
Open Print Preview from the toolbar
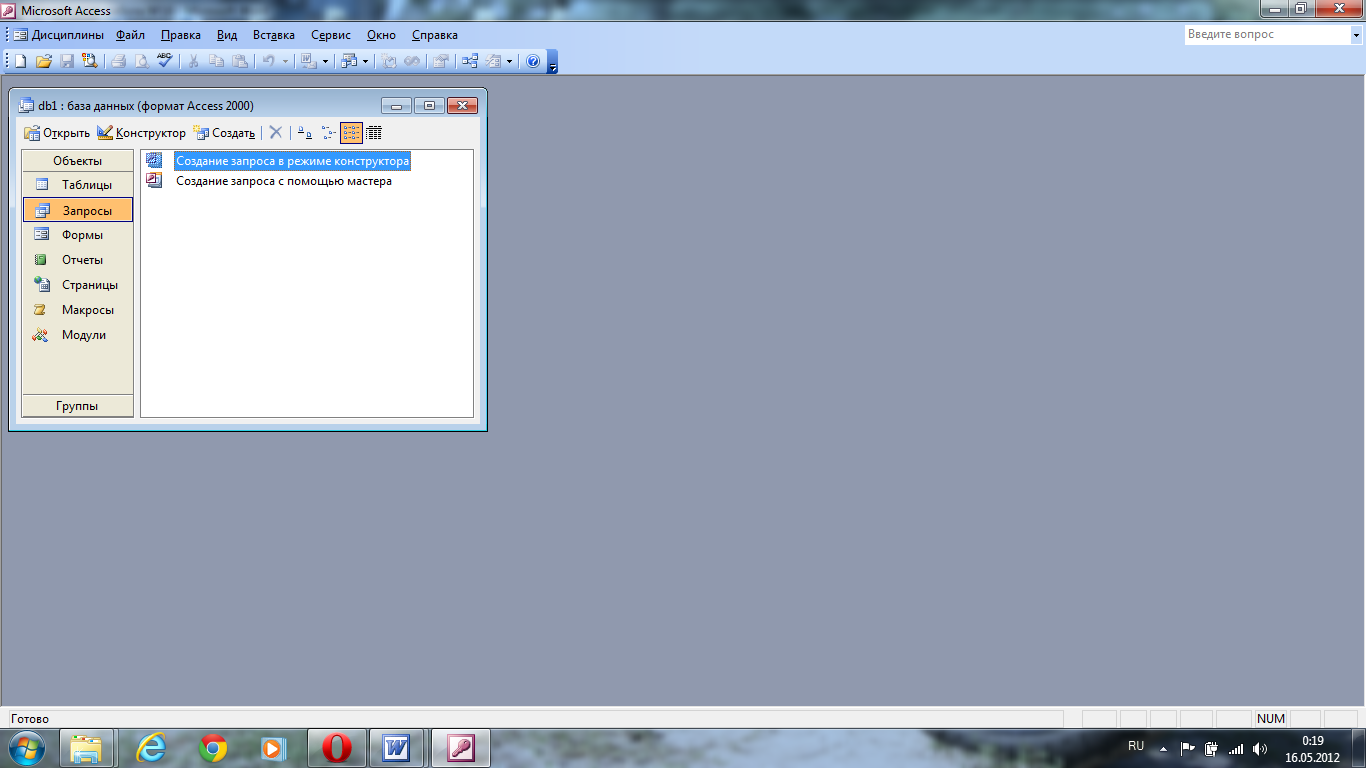pyautogui.click(x=142, y=61)
